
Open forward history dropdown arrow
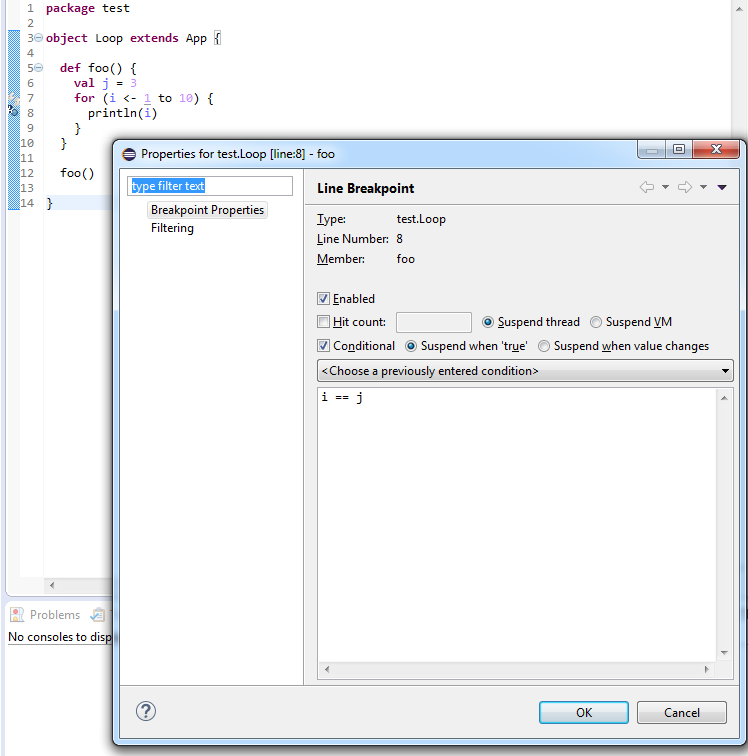[703, 187]
